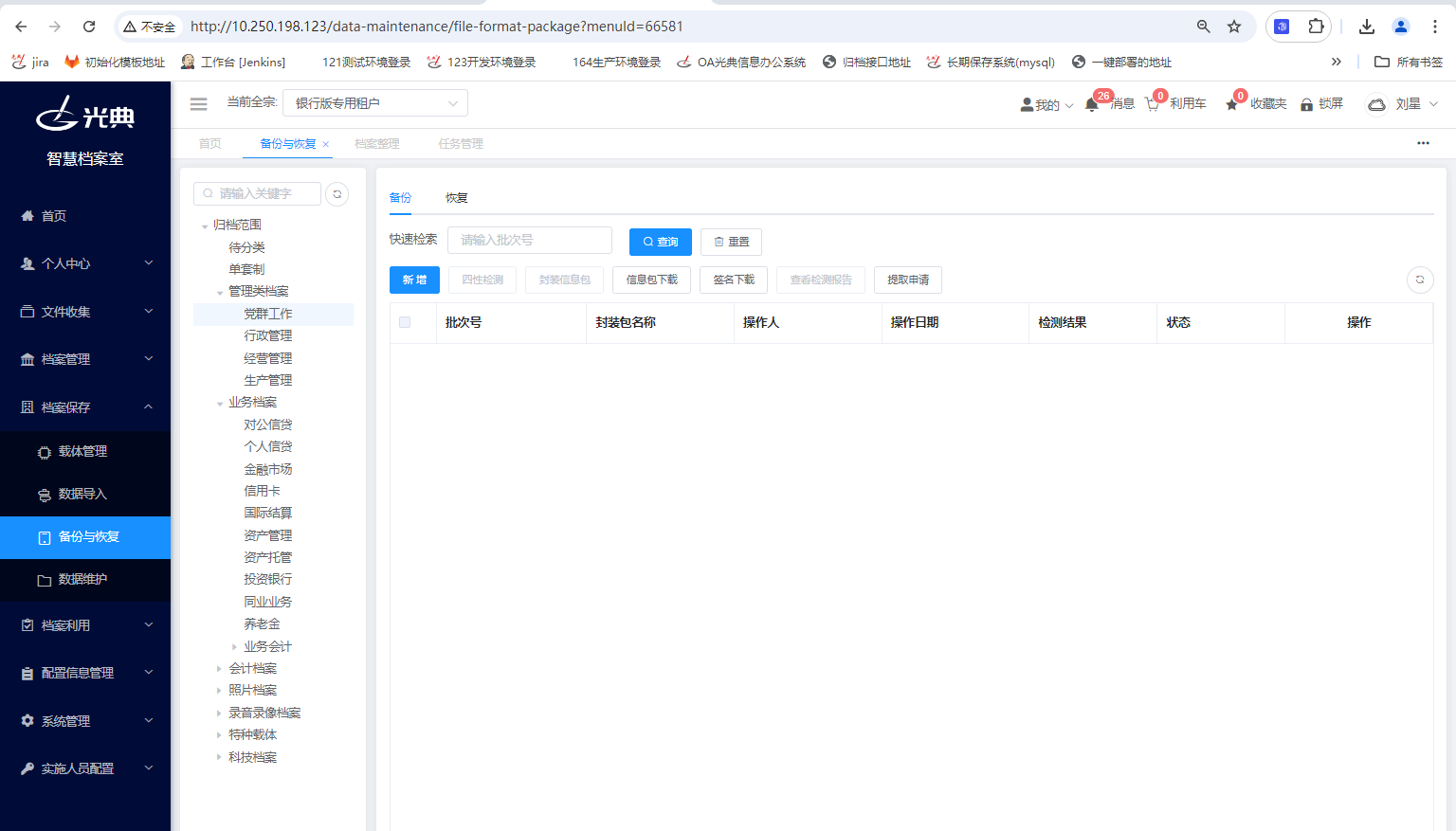The width and height of the screenshot is (1456, 831).
Task: Click the browser address bar URL
Action: tap(436, 27)
